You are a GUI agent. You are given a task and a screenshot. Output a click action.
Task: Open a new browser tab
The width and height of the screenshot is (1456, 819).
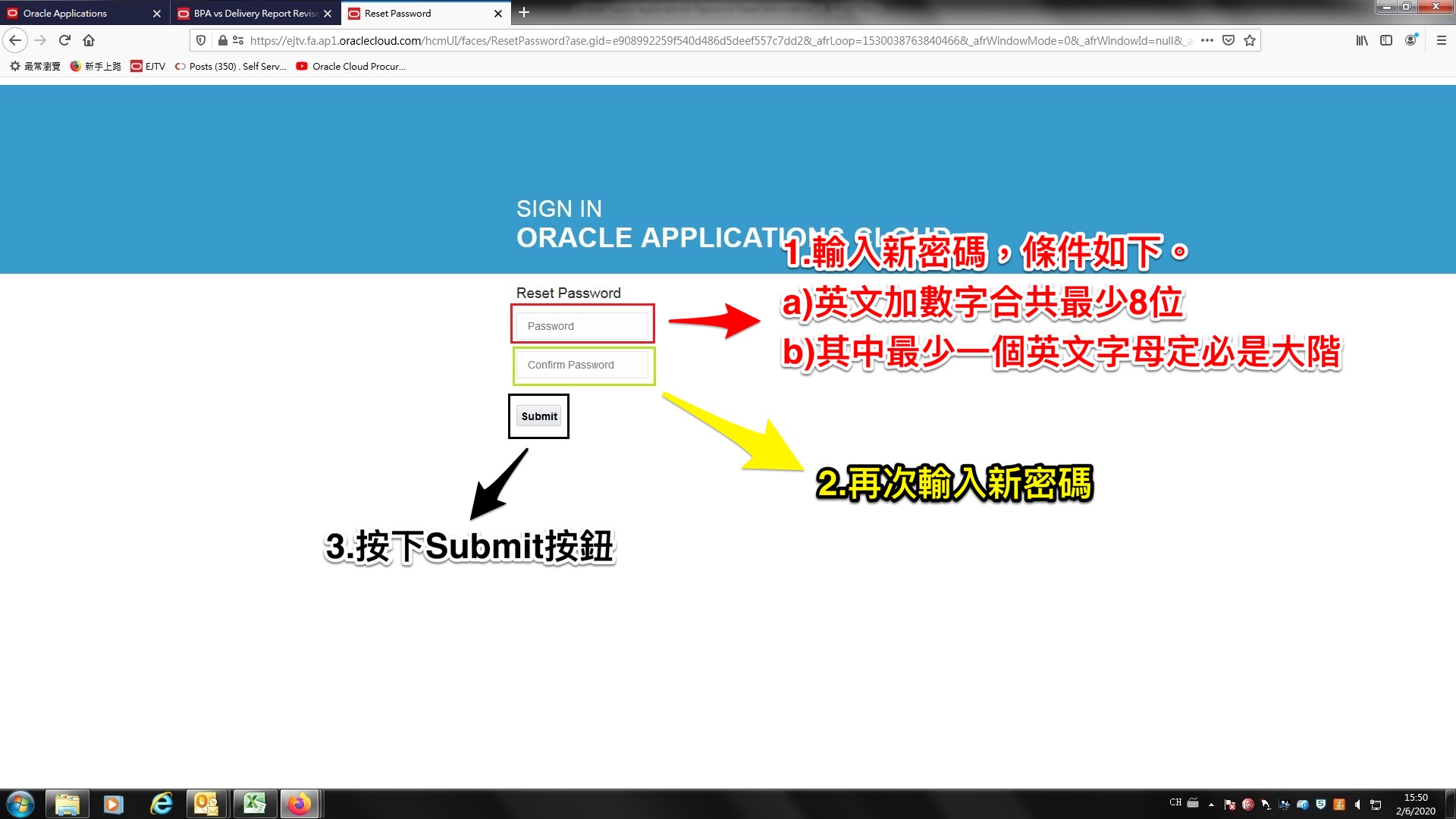coord(524,12)
